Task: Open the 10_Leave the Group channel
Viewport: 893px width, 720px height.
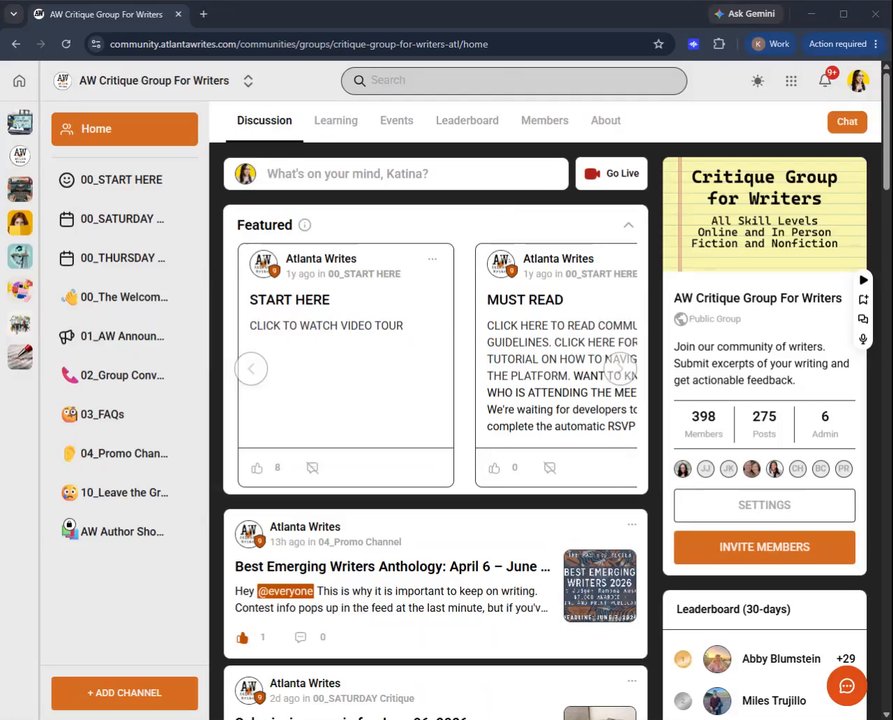Action: click(x=125, y=493)
